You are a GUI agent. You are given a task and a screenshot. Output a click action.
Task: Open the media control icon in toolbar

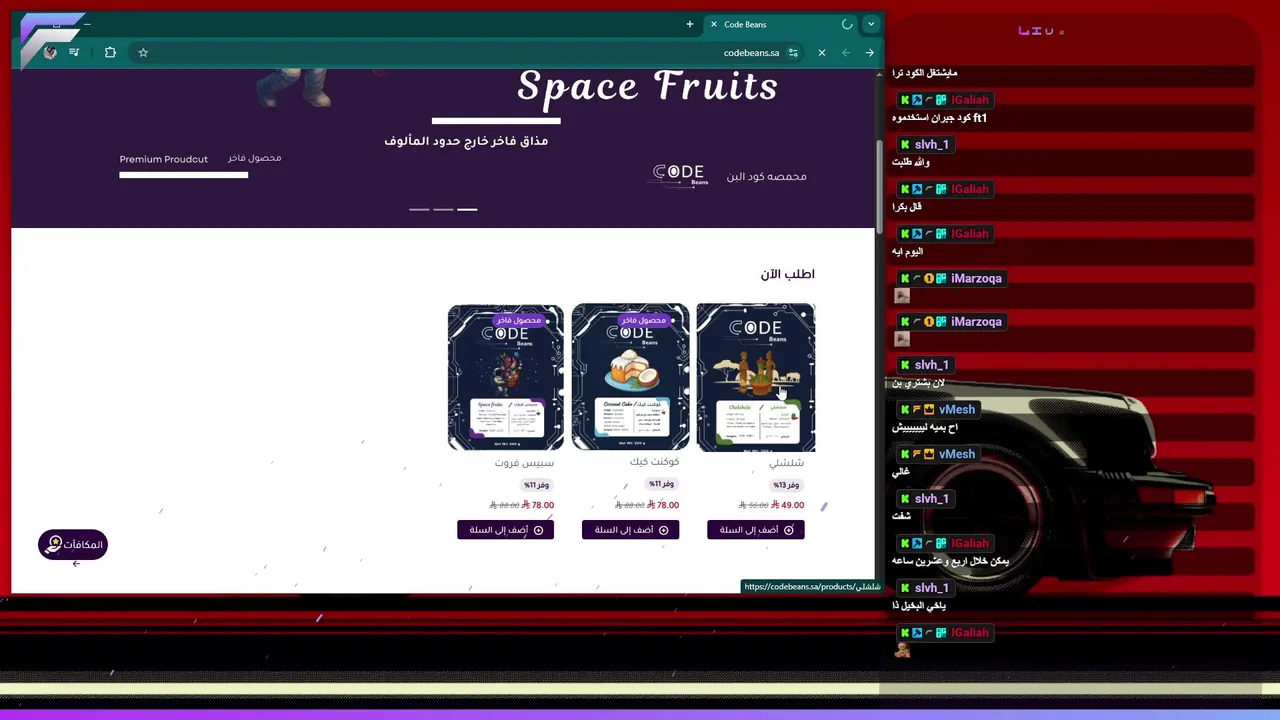click(74, 53)
